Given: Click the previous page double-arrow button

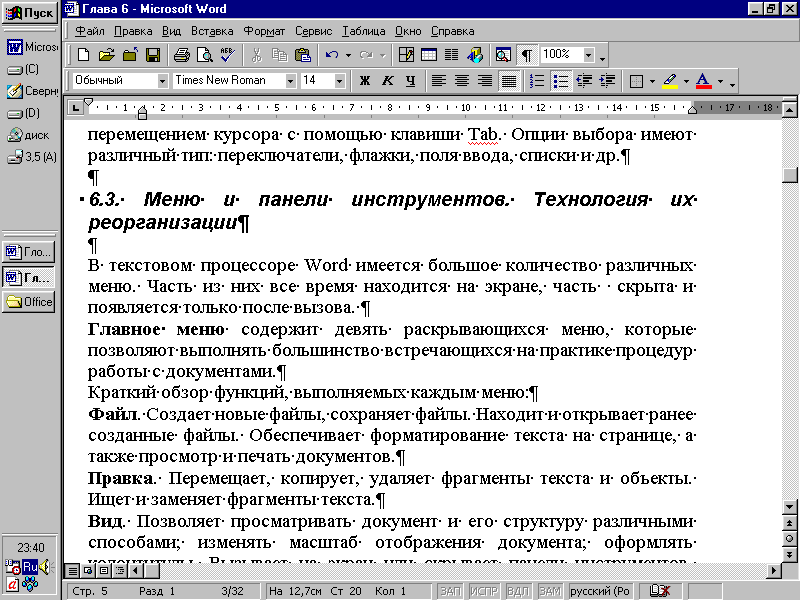Looking at the screenshot, I should 789,523.
